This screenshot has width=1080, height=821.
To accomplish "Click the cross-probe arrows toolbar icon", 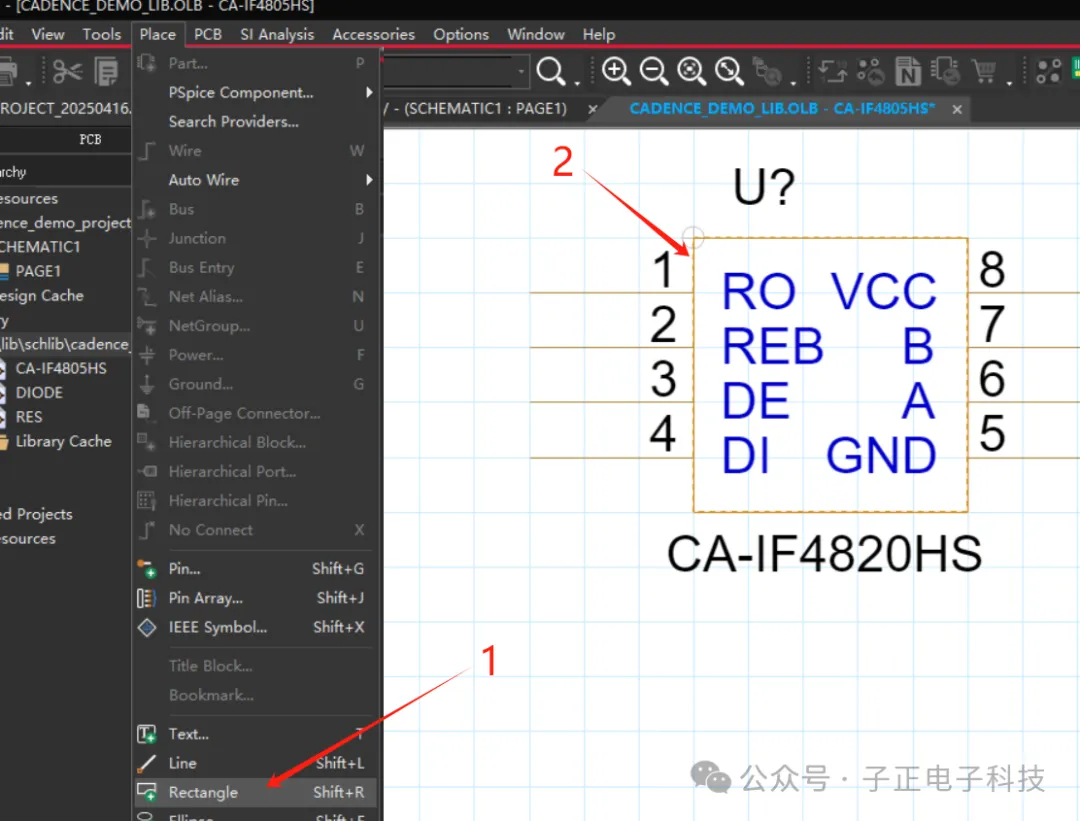I will (832, 71).
